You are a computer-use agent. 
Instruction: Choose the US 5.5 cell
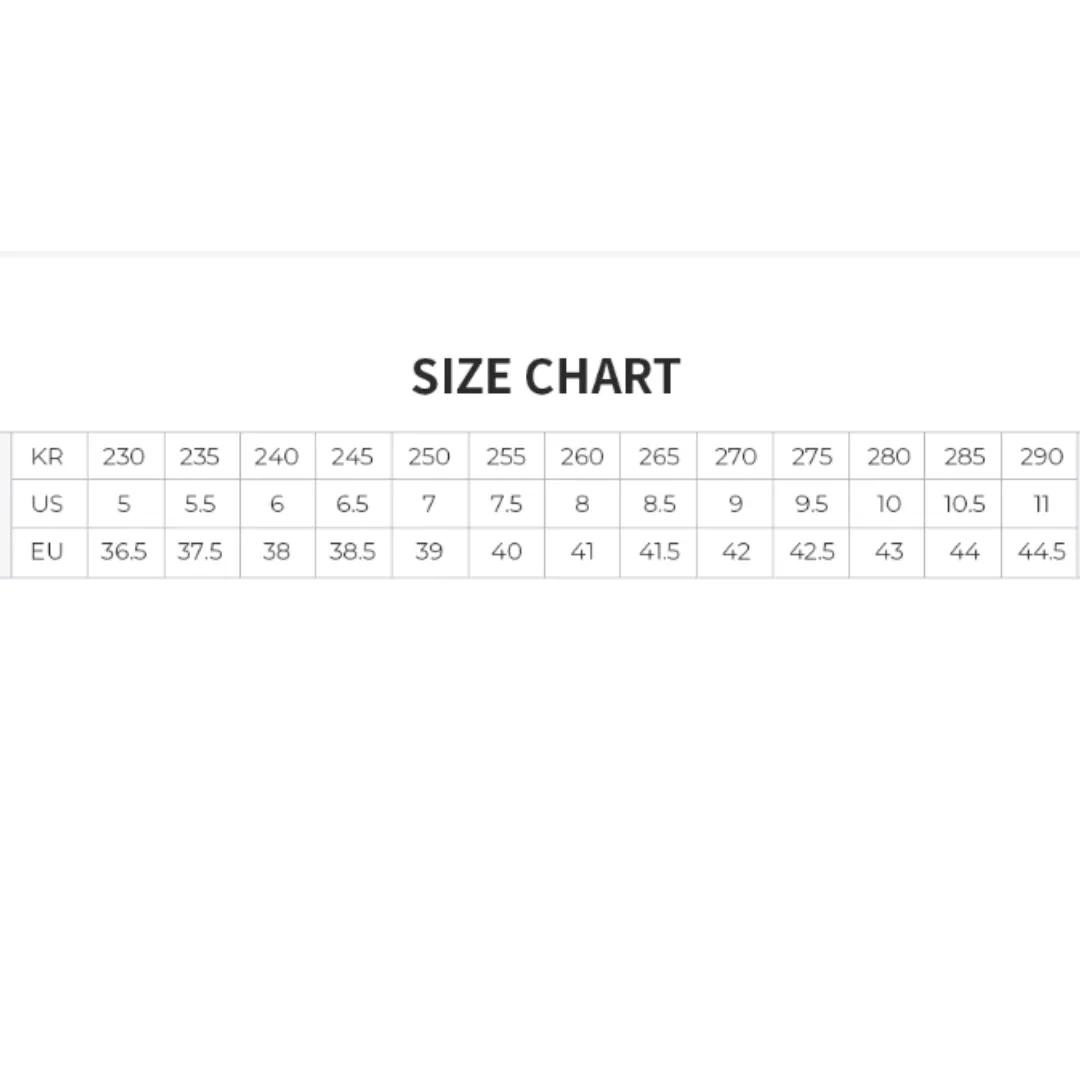pyautogui.click(x=202, y=503)
